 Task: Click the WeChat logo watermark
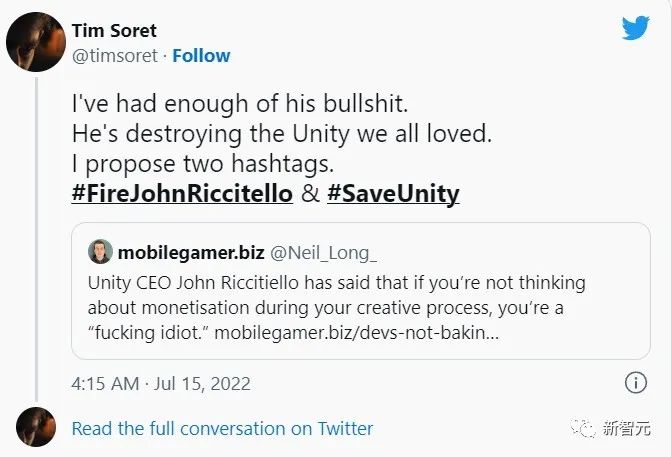coord(583,428)
